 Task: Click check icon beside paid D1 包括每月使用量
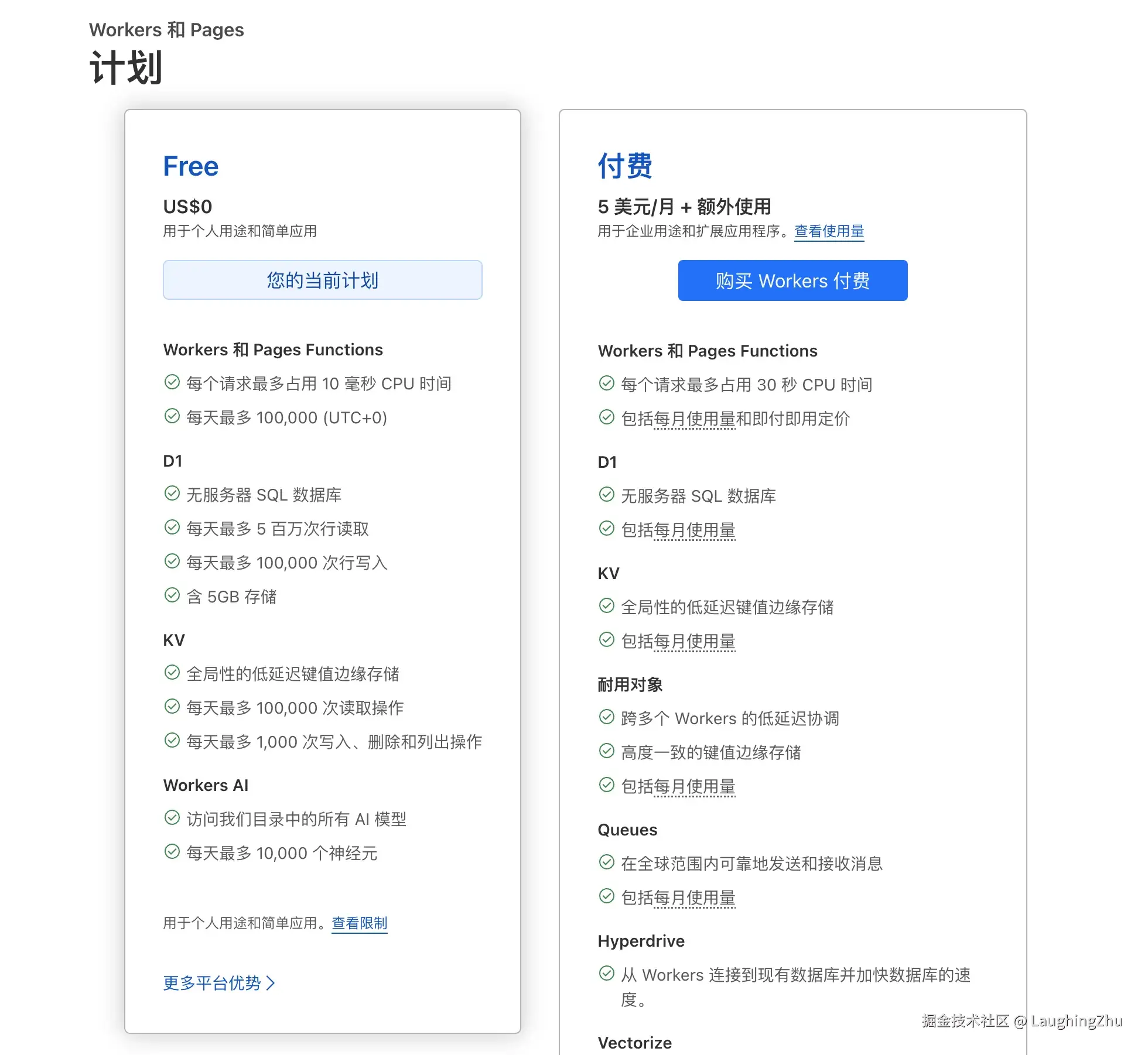[607, 529]
